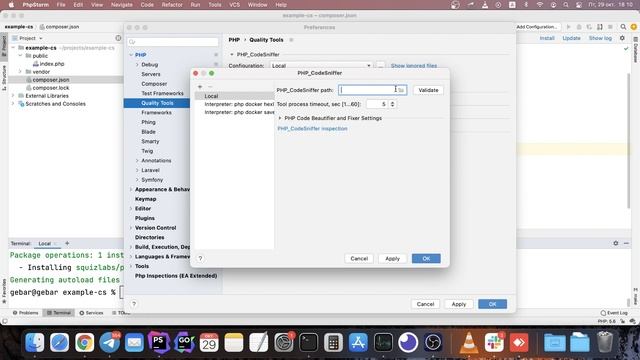Image resolution: width=640 pixels, height=360 pixels.
Task: Open the Project view dropdown
Action: click(x=28, y=38)
